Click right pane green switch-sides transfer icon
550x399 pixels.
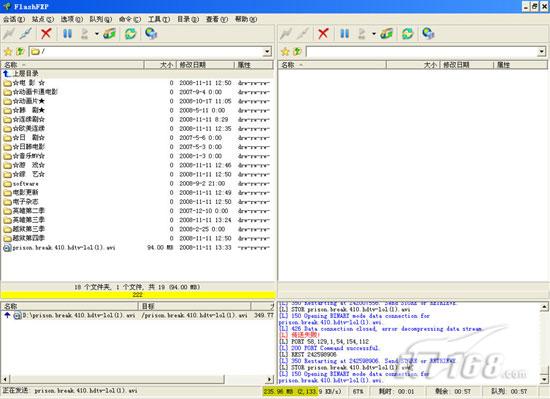click(x=387, y=34)
